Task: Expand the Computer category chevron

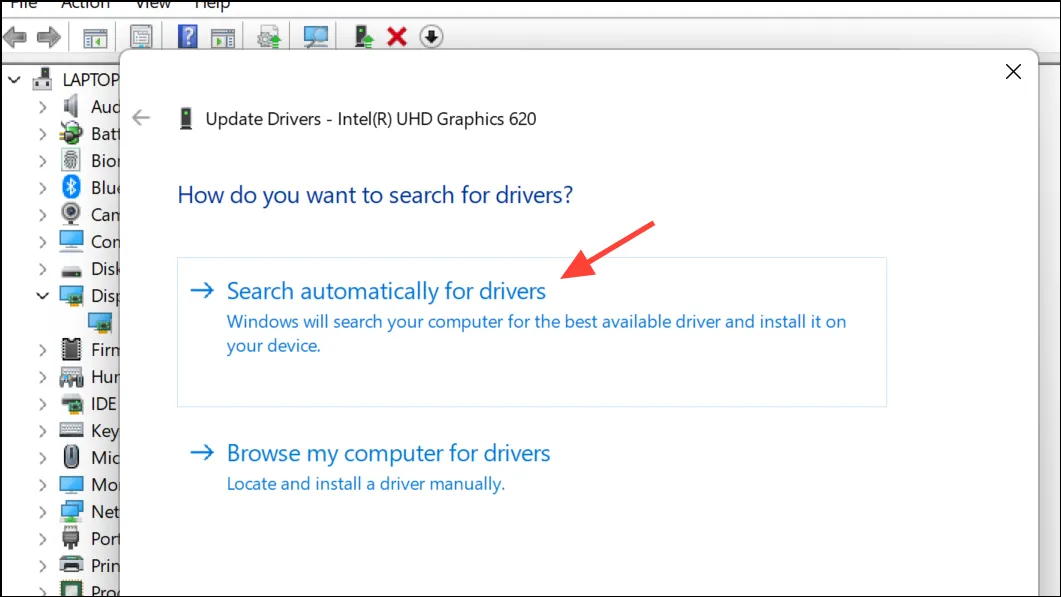Action: tap(42, 242)
